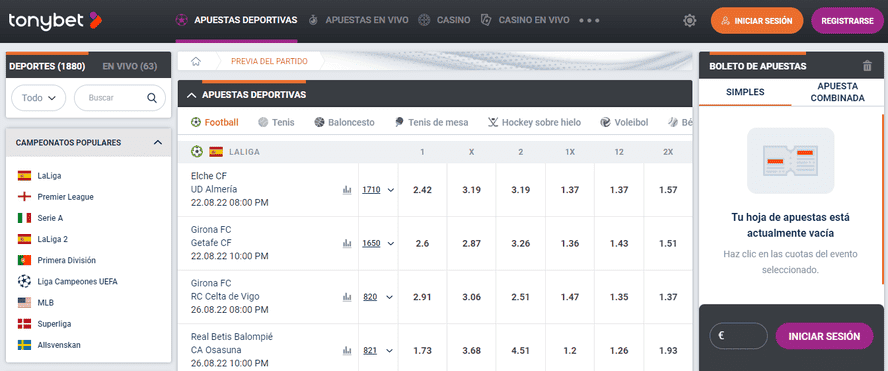Select Tenis de mesa sport filter
The image size is (888, 371).
tap(432, 122)
